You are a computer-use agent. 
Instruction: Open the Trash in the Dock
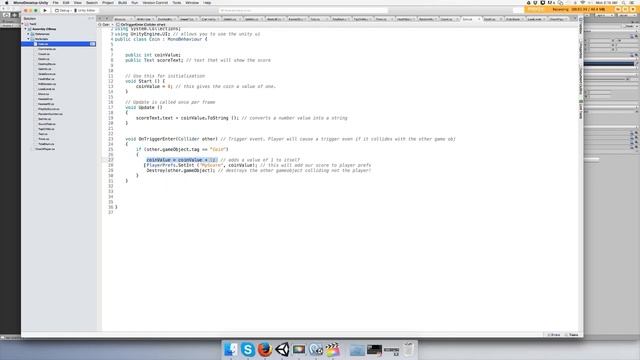pos(409,349)
